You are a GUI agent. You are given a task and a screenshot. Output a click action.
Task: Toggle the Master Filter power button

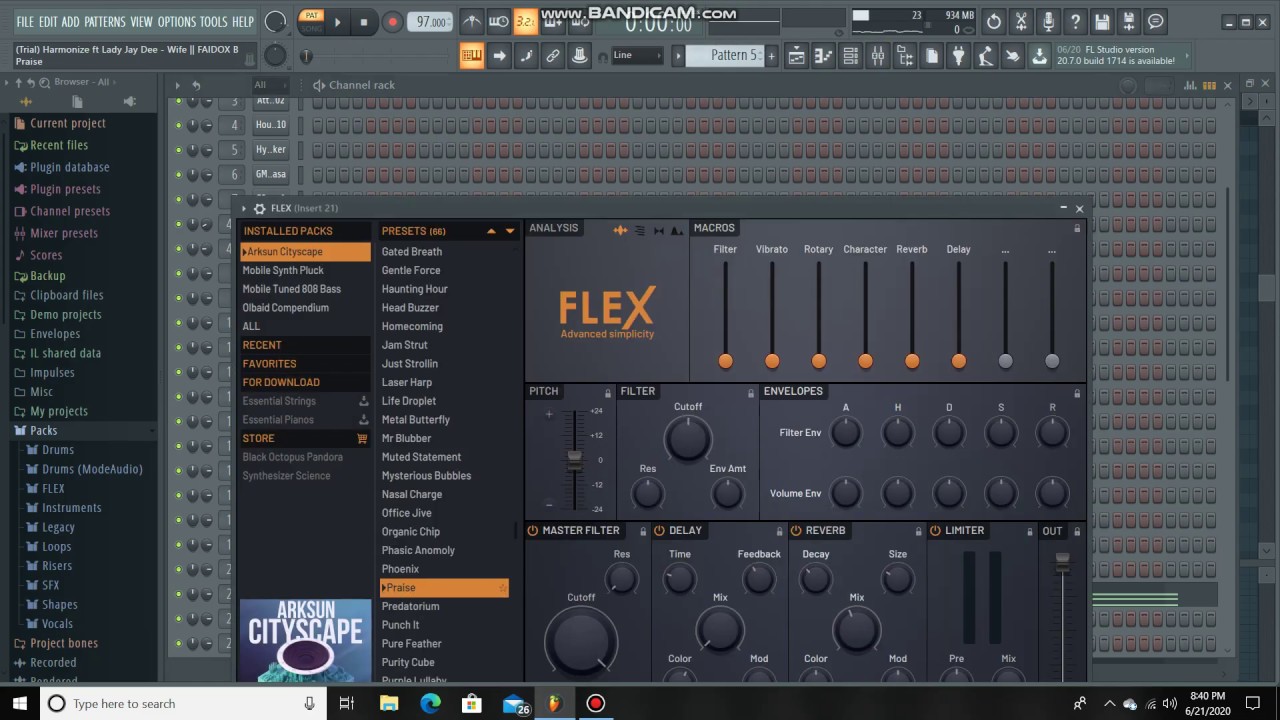coord(533,531)
